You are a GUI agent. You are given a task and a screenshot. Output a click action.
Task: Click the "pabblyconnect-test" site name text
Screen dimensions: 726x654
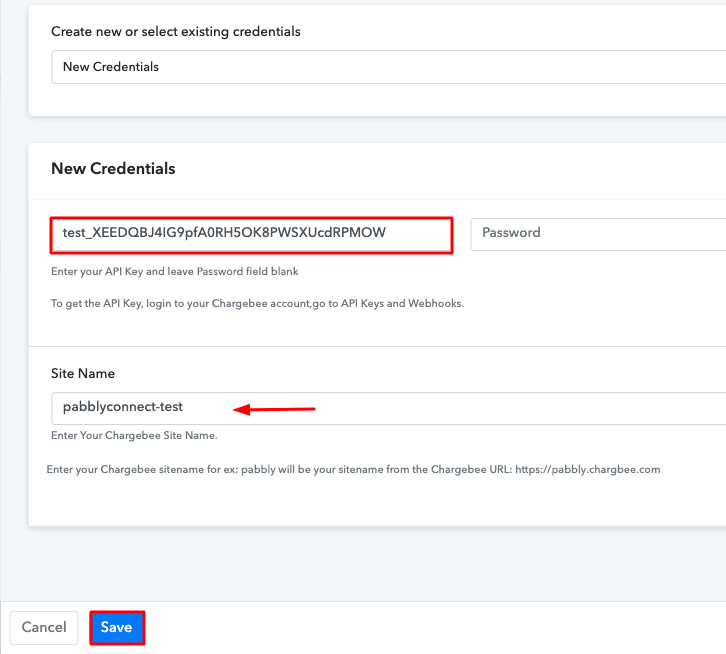click(123, 407)
